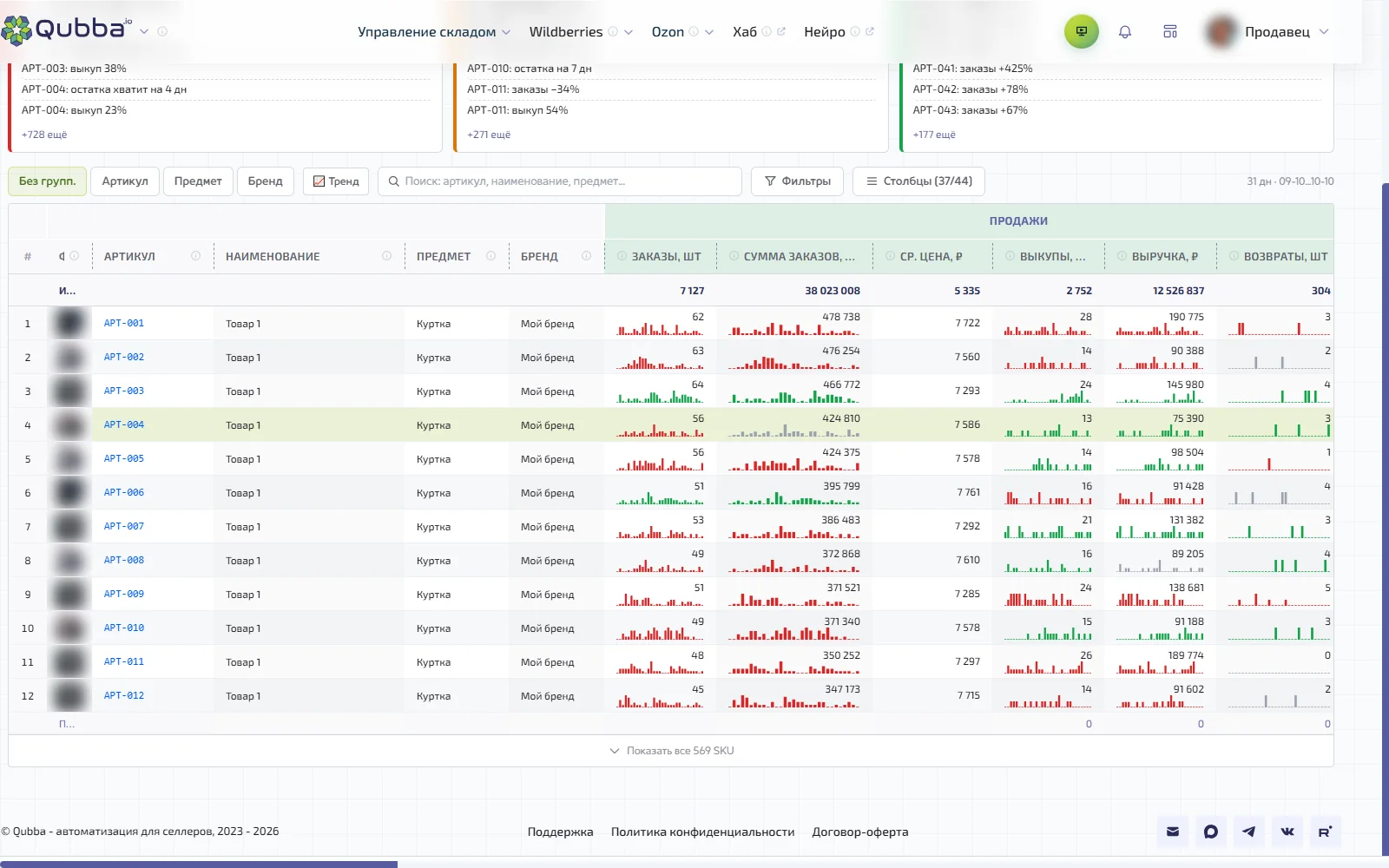
Task: Open the Продавец account dropdown
Action: [x=1267, y=32]
